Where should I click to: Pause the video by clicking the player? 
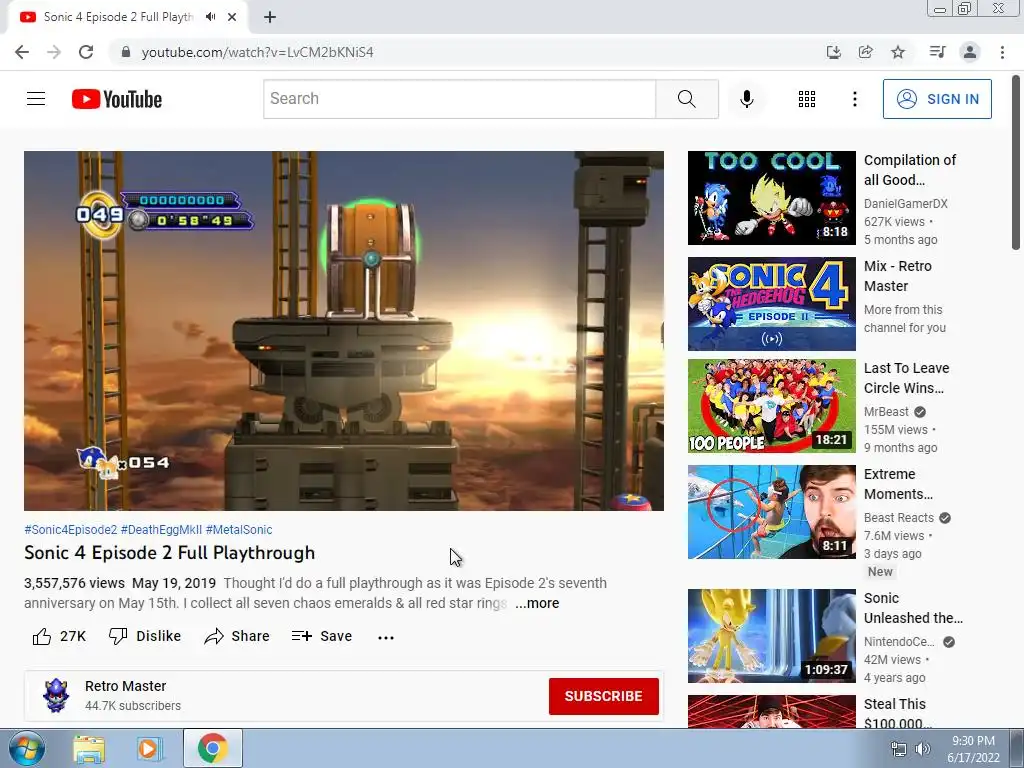[344, 330]
